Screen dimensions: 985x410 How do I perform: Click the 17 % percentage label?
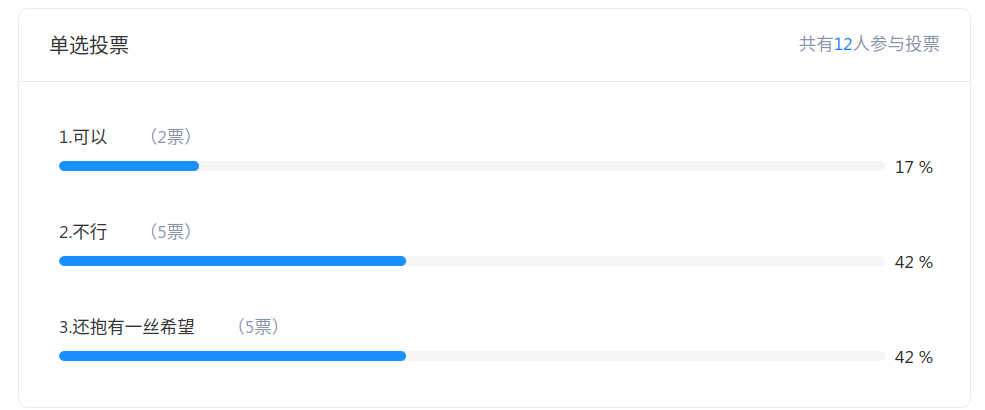pyautogui.click(x=913, y=167)
